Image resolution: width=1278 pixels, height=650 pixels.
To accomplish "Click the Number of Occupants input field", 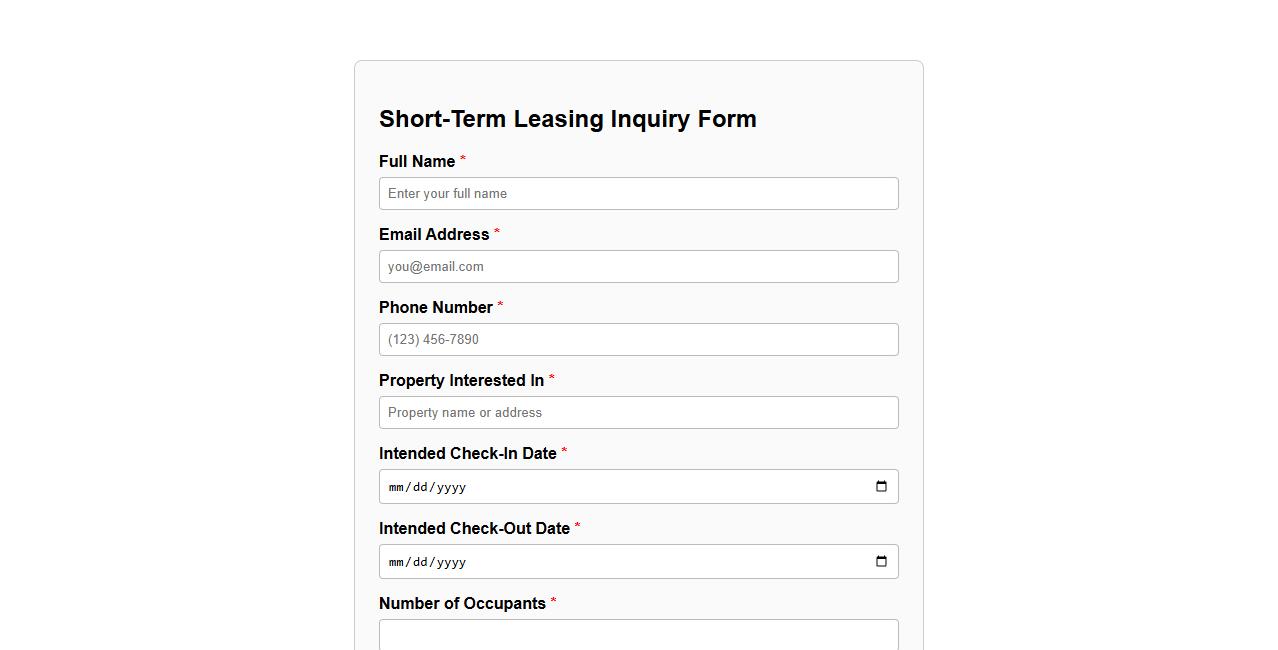I will tap(638, 635).
